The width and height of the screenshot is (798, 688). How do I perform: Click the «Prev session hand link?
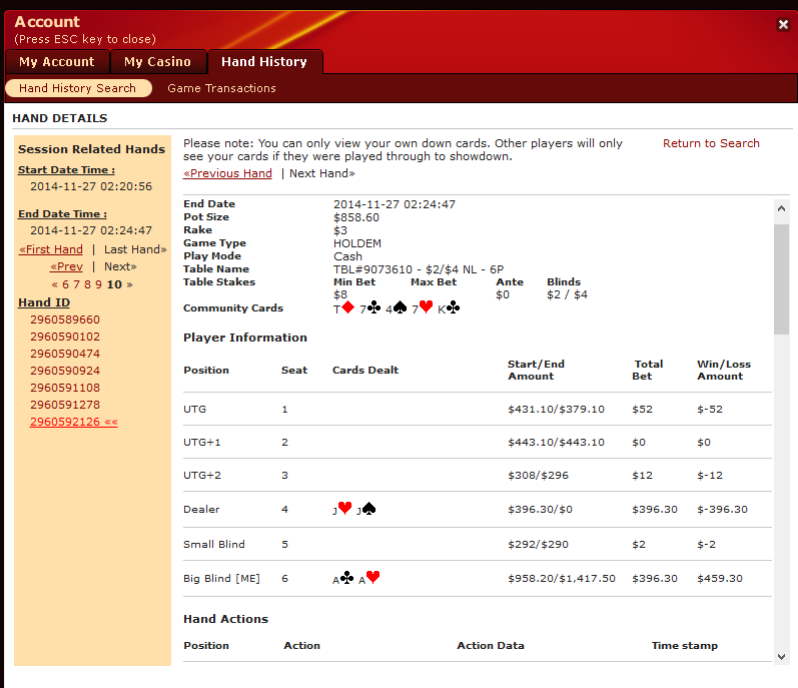[x=66, y=267]
